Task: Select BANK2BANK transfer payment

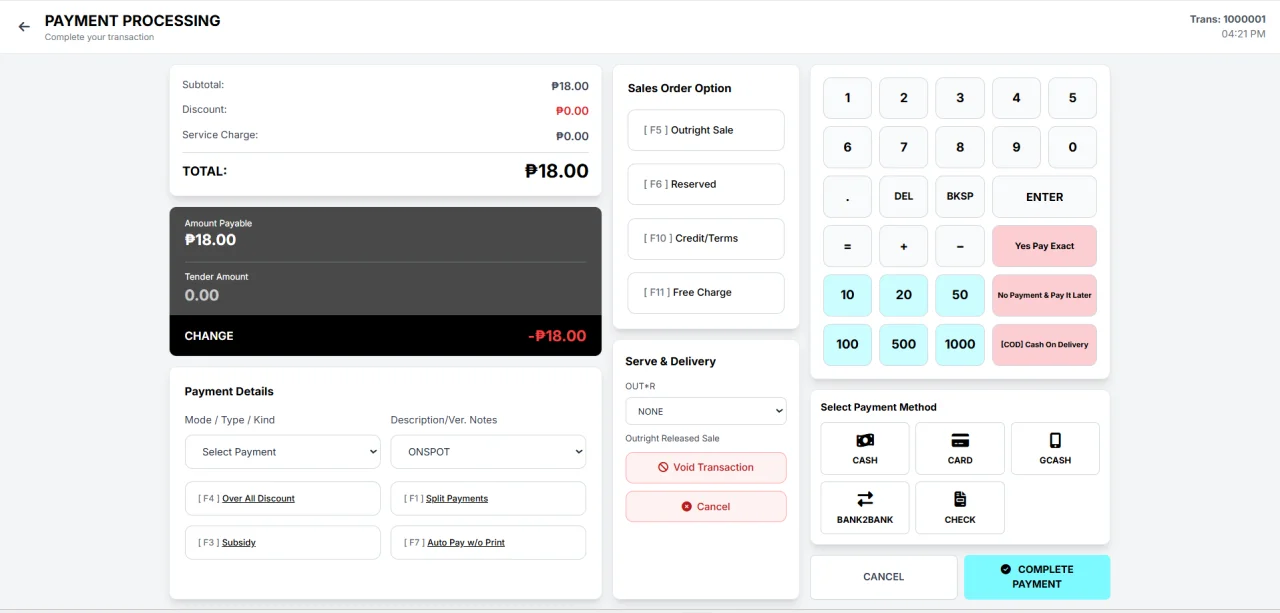Action: click(865, 508)
